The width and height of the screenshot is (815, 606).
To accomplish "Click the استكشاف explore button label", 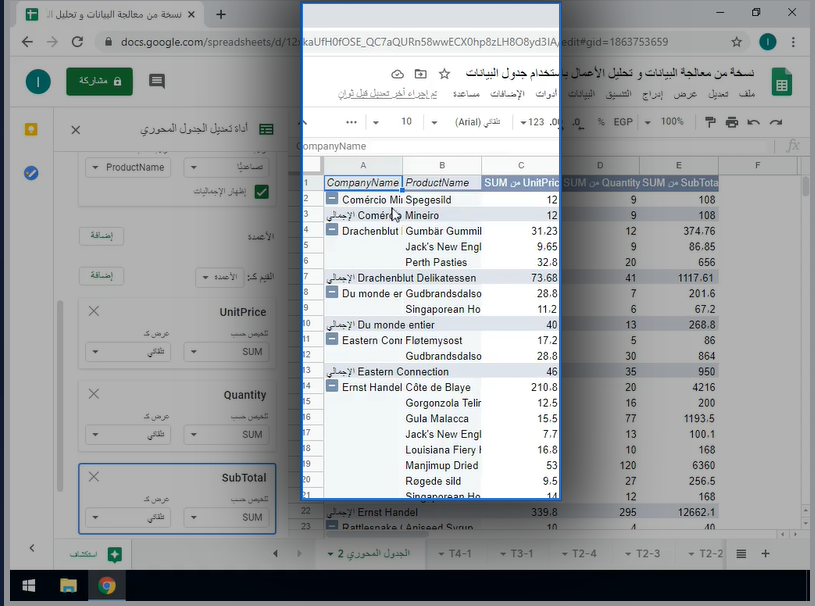I will pyautogui.click(x=84, y=555).
